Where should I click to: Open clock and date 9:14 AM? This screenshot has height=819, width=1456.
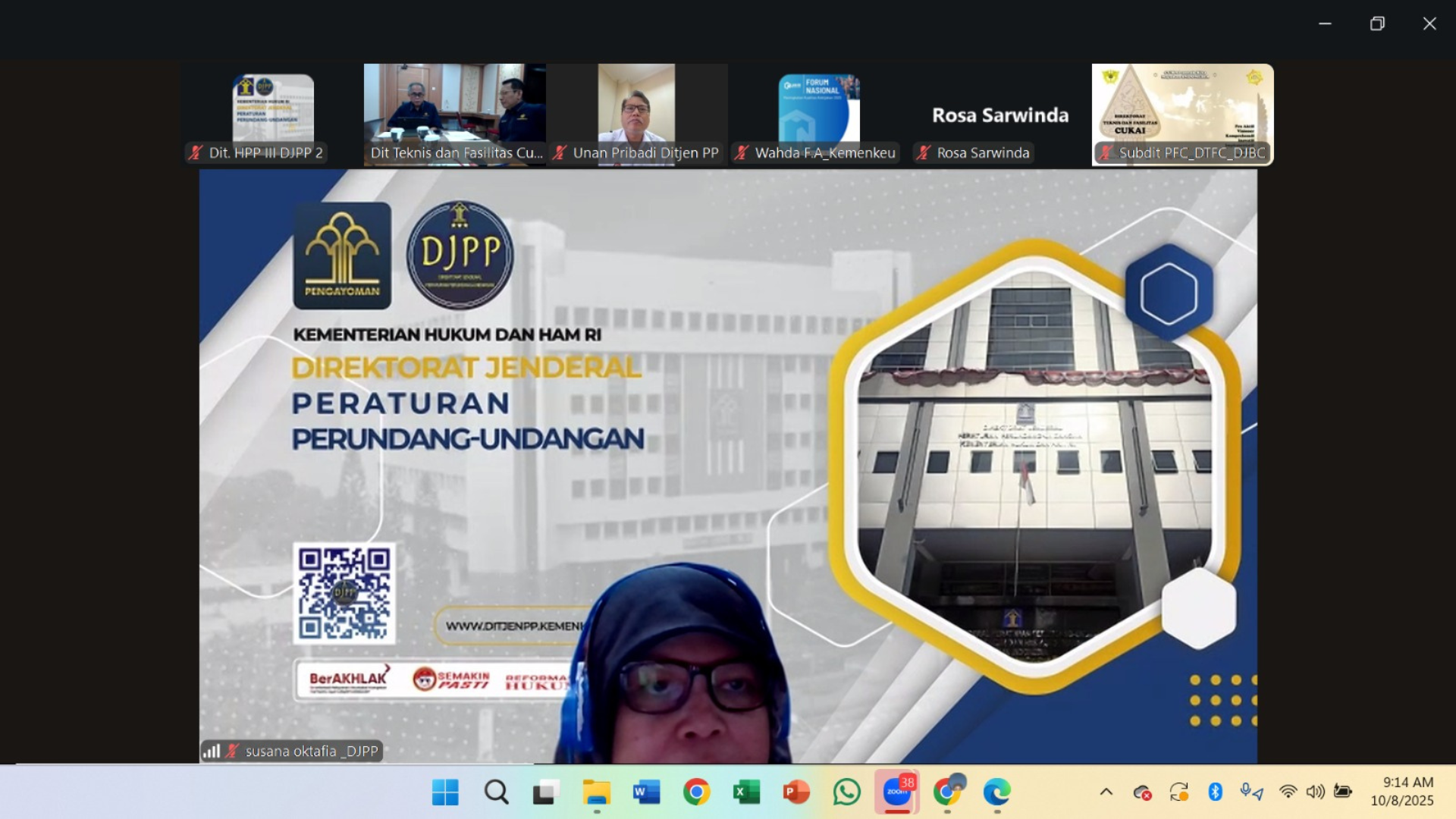coord(1401,791)
